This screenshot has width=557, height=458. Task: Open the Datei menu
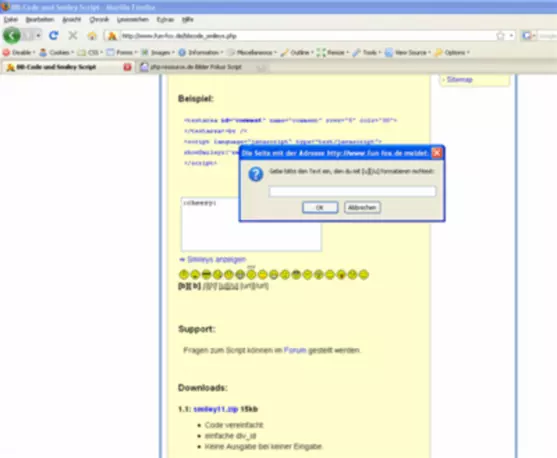pos(11,20)
